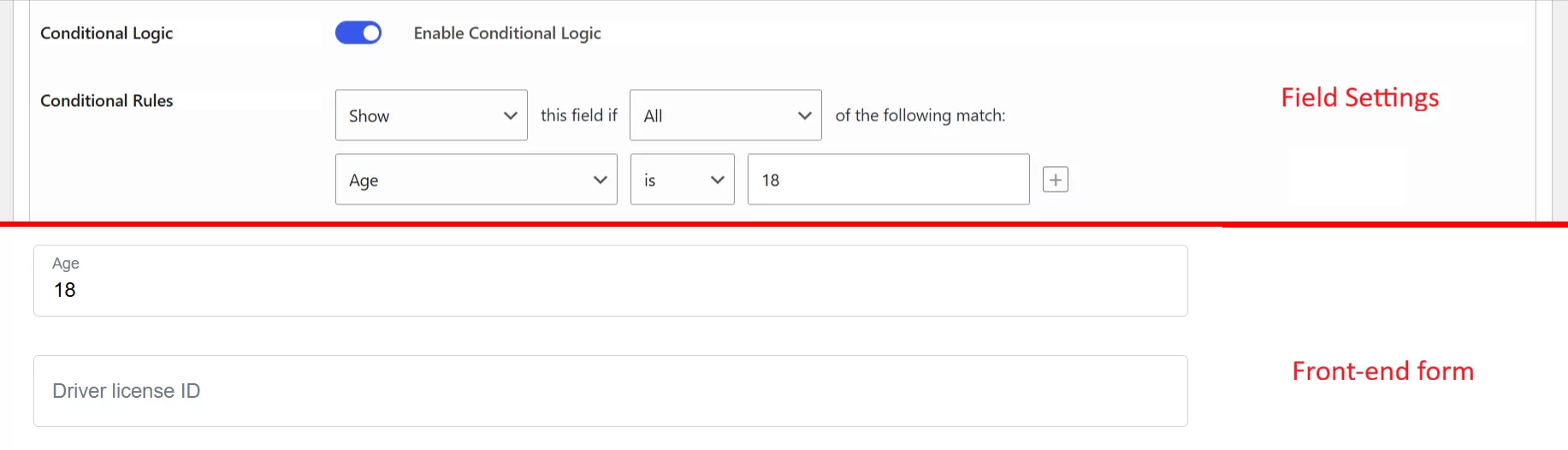Click the "Conditional Logic" setting label
Viewport: 1568px width, 450px height.
pyautogui.click(x=107, y=33)
